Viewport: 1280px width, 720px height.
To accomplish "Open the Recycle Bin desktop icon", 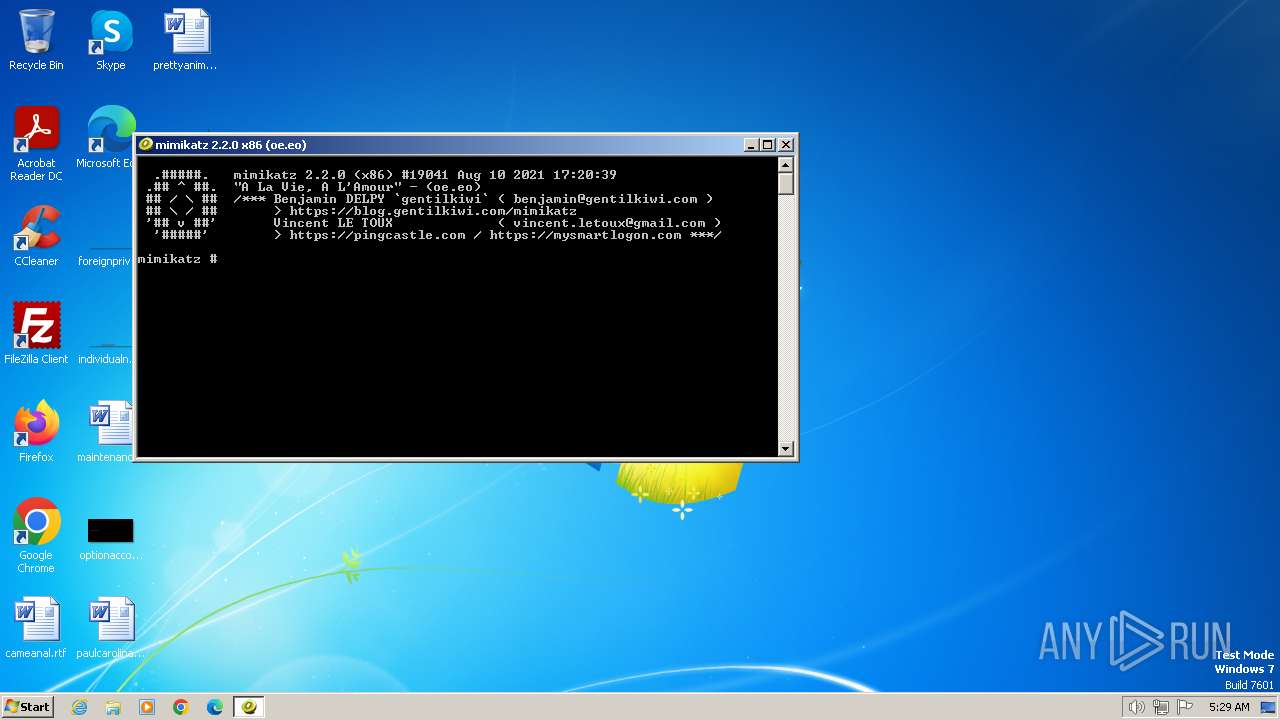I will (36, 40).
